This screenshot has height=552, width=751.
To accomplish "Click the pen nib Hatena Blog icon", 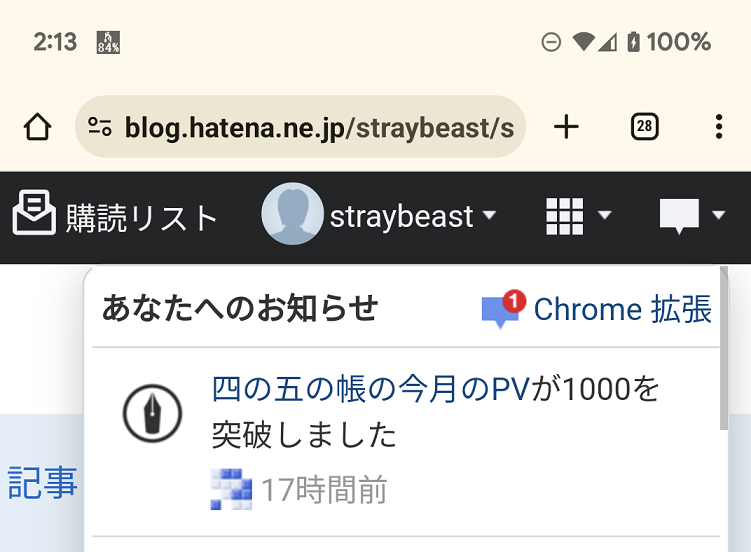I will 152,413.
